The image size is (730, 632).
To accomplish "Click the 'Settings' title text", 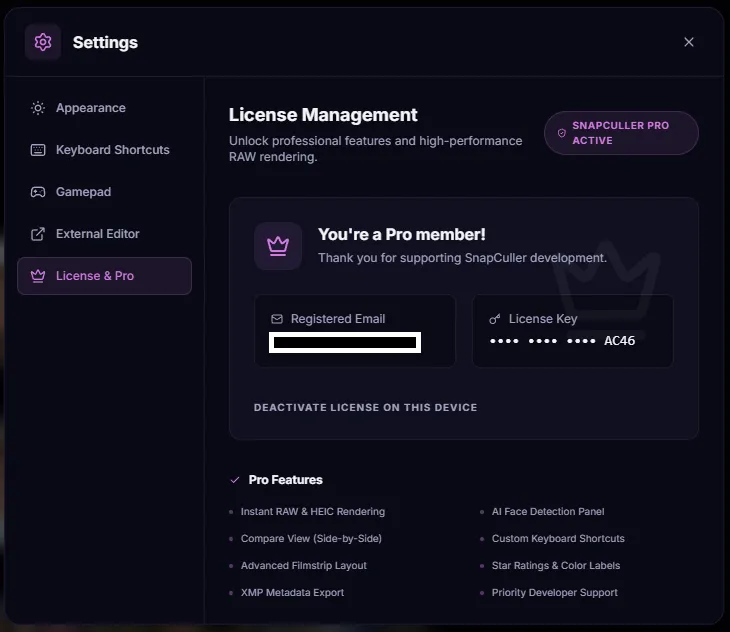I will click(x=105, y=42).
